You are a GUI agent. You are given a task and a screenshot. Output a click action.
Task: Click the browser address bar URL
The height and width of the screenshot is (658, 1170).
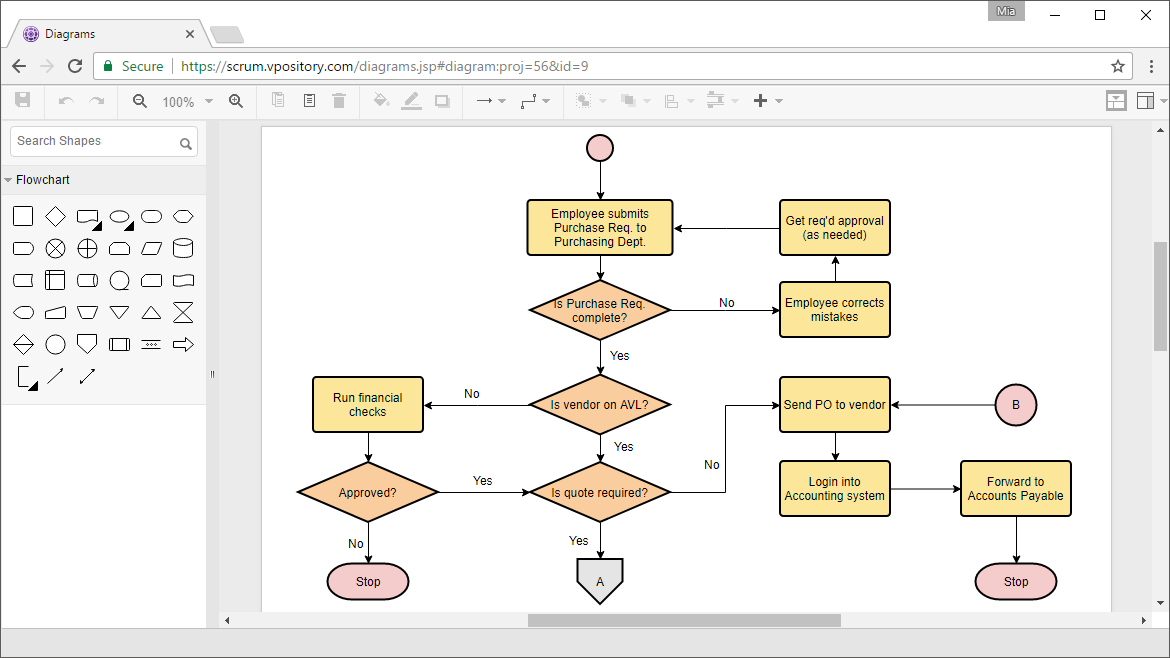tap(384, 66)
